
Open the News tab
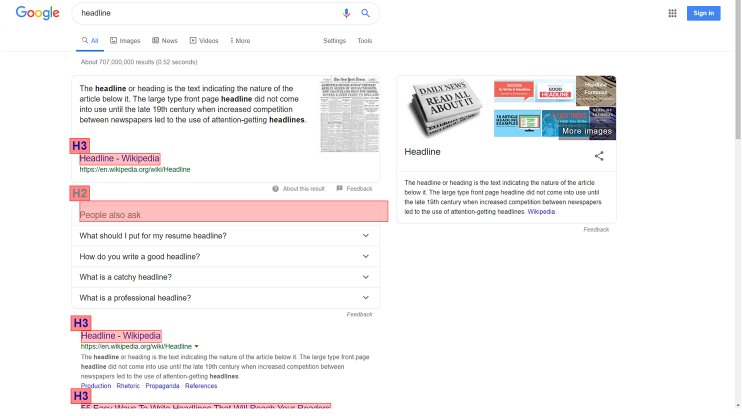click(x=165, y=41)
